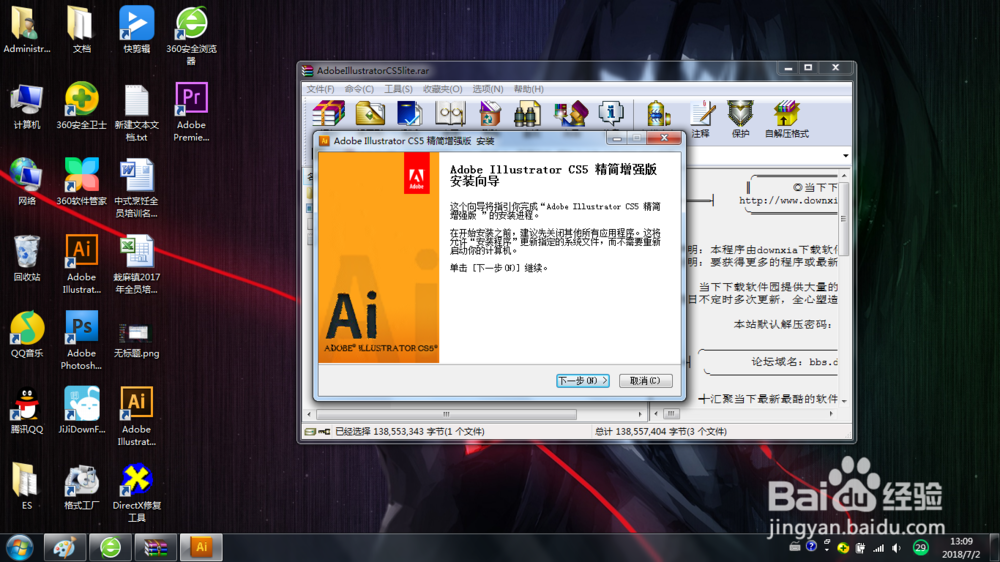
Task: Click the network signal icon in system tray
Action: 878,547
